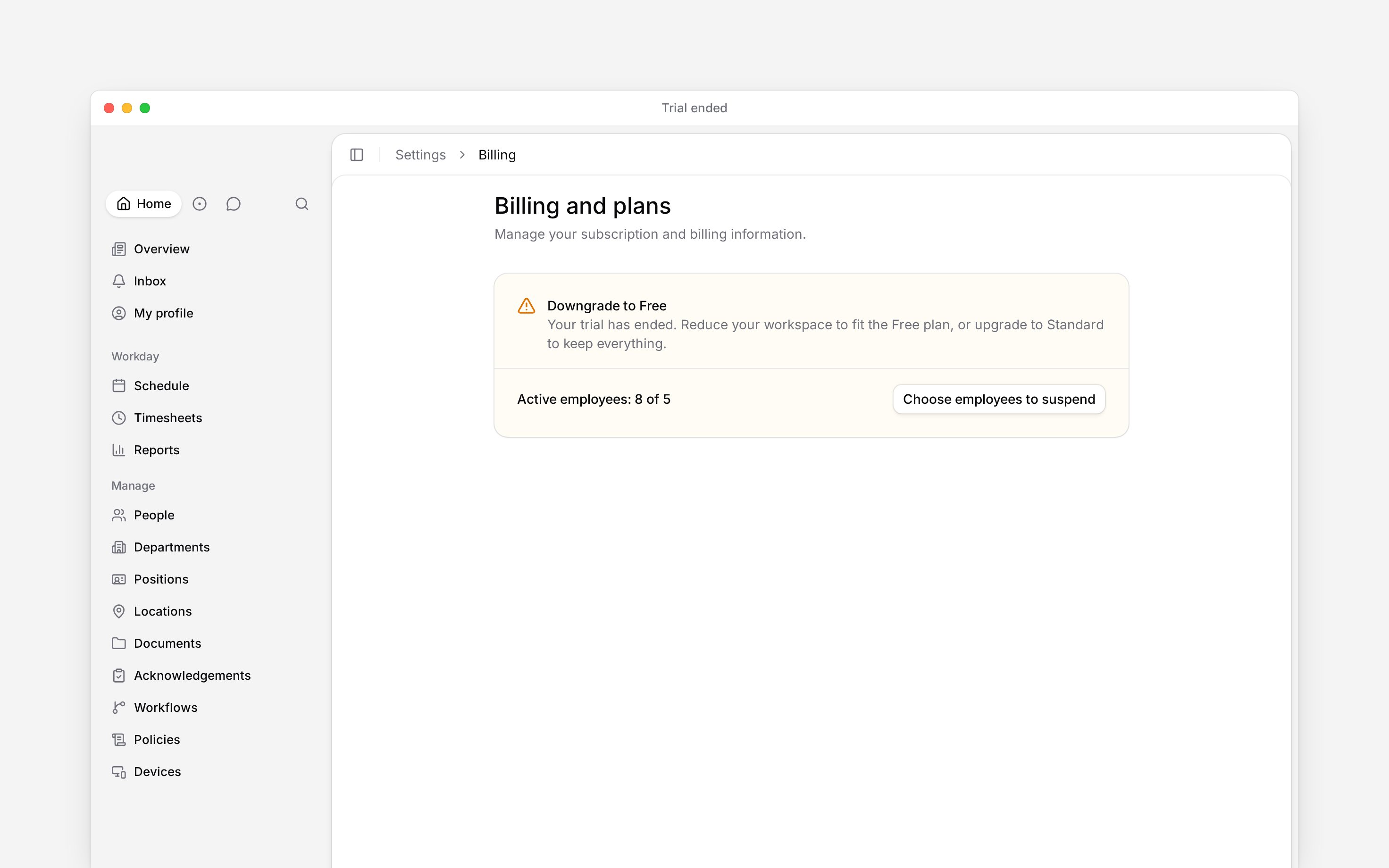Click the Timesheets clock icon
The image size is (1389, 868).
pos(119,418)
